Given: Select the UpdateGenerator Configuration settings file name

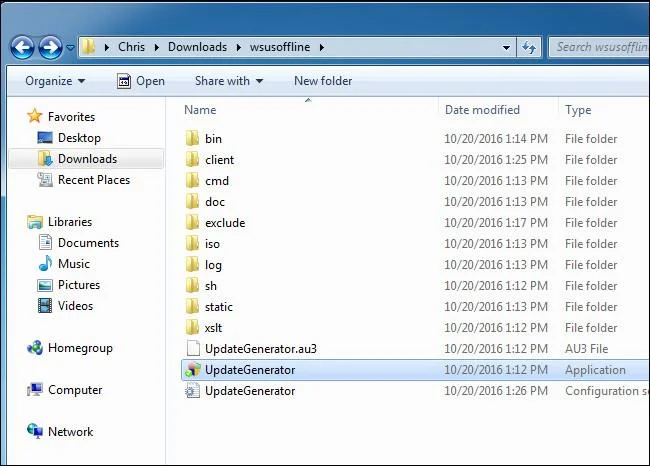Looking at the screenshot, I should pyautogui.click(x=250, y=391).
